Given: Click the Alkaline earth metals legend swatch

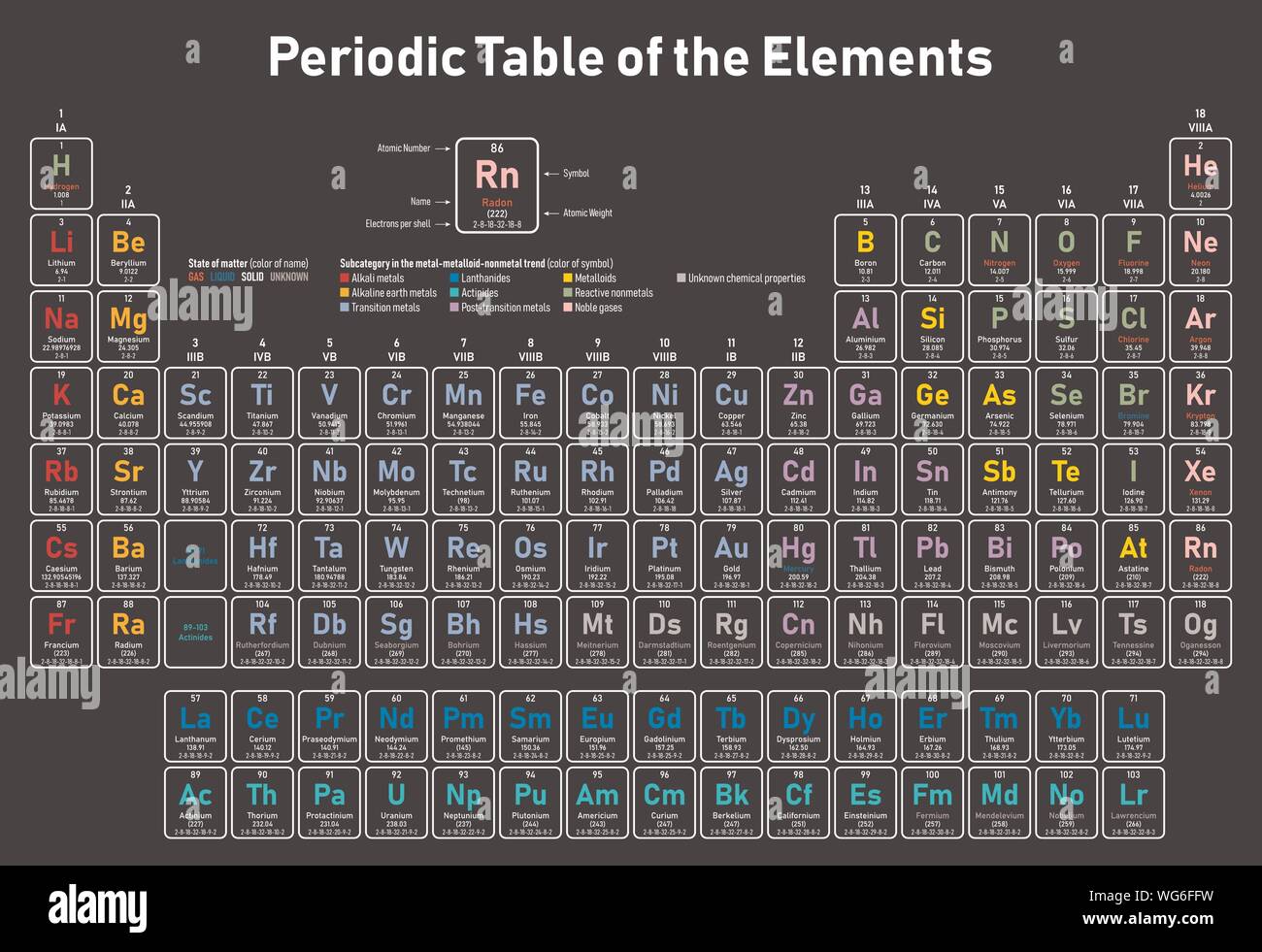Looking at the screenshot, I should coord(344,293).
